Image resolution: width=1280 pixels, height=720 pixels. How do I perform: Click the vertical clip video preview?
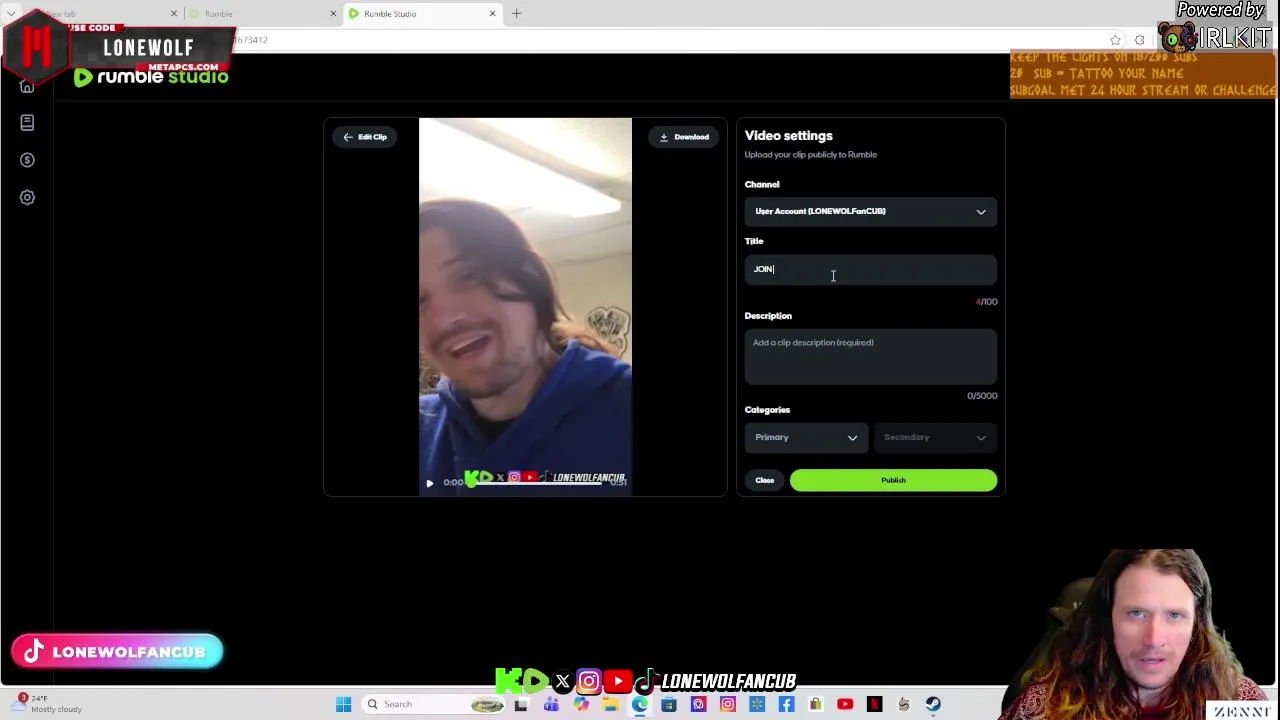525,306
